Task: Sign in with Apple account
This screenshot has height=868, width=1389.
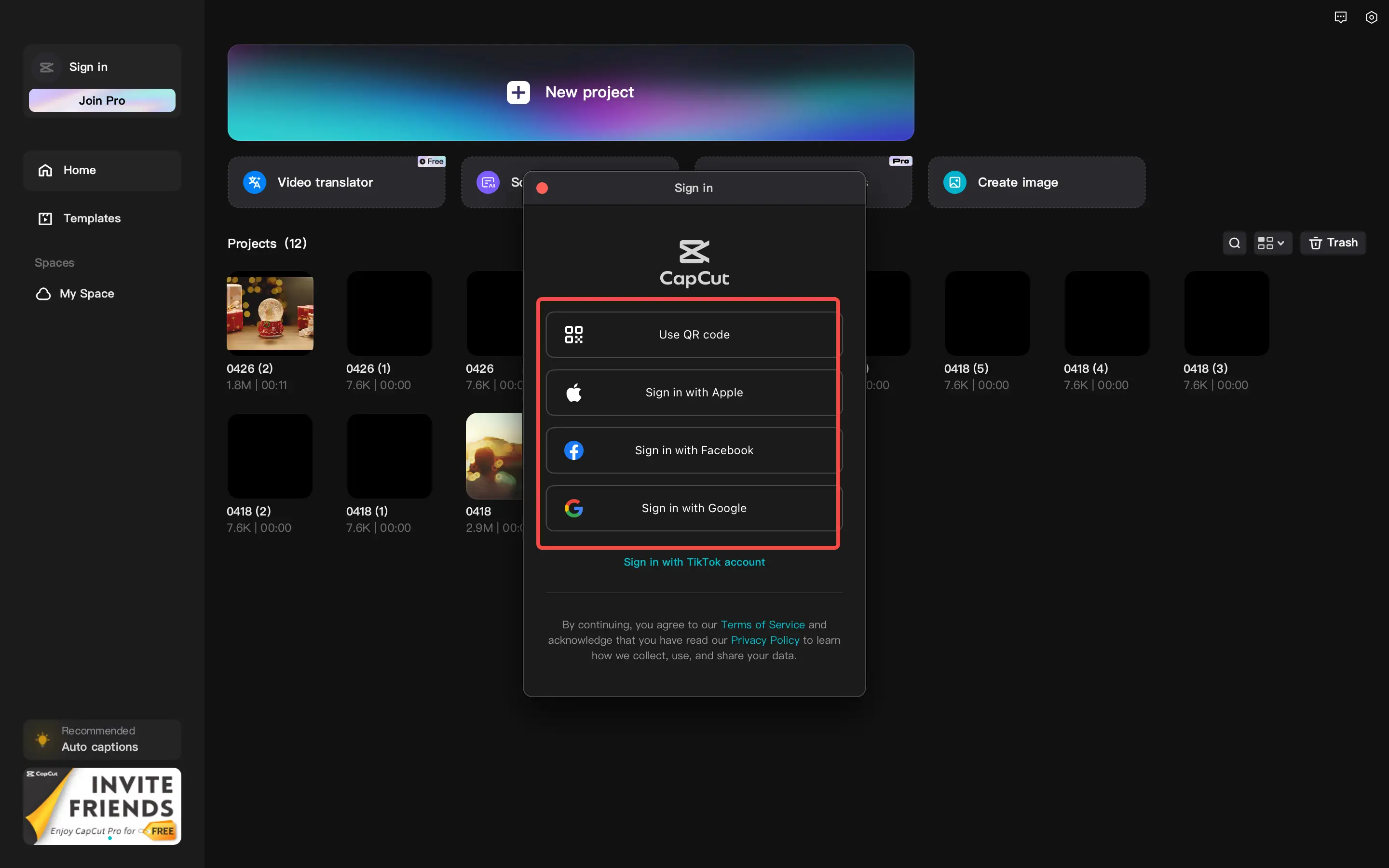Action: [694, 392]
